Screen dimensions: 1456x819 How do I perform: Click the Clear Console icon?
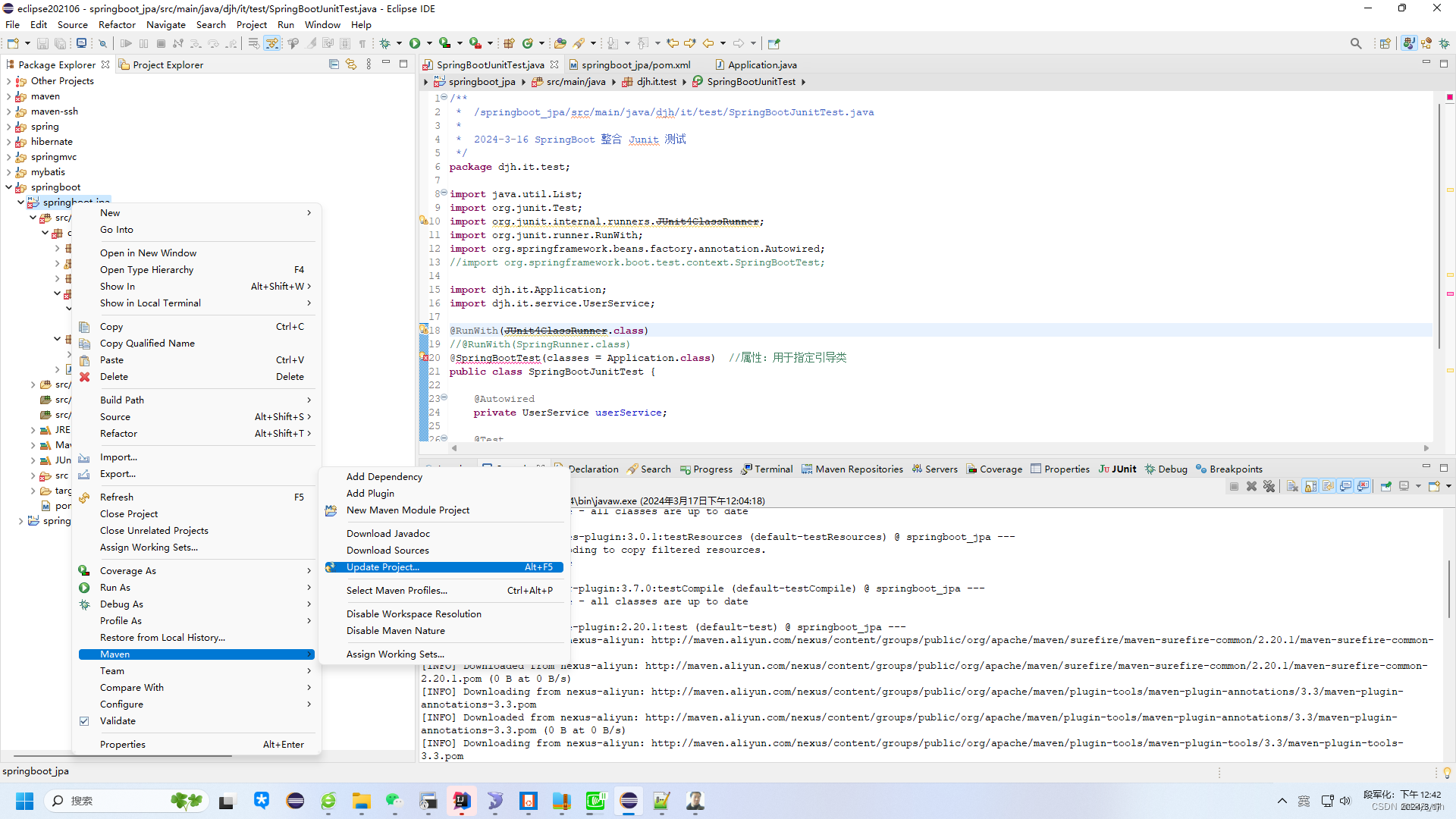pyautogui.click(x=1293, y=486)
